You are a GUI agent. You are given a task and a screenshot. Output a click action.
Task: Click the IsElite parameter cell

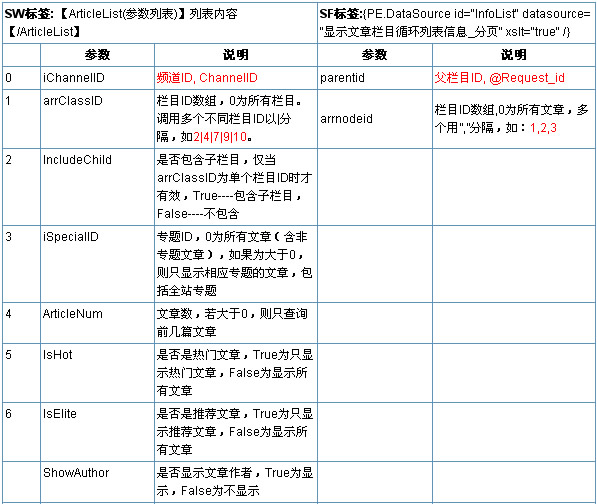[x=97, y=432]
